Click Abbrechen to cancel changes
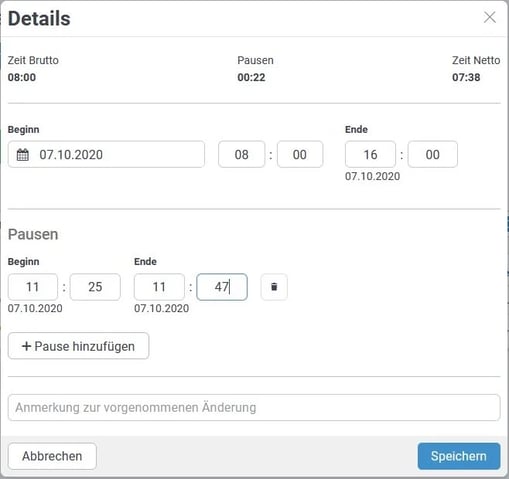The image size is (509, 479). click(x=52, y=456)
